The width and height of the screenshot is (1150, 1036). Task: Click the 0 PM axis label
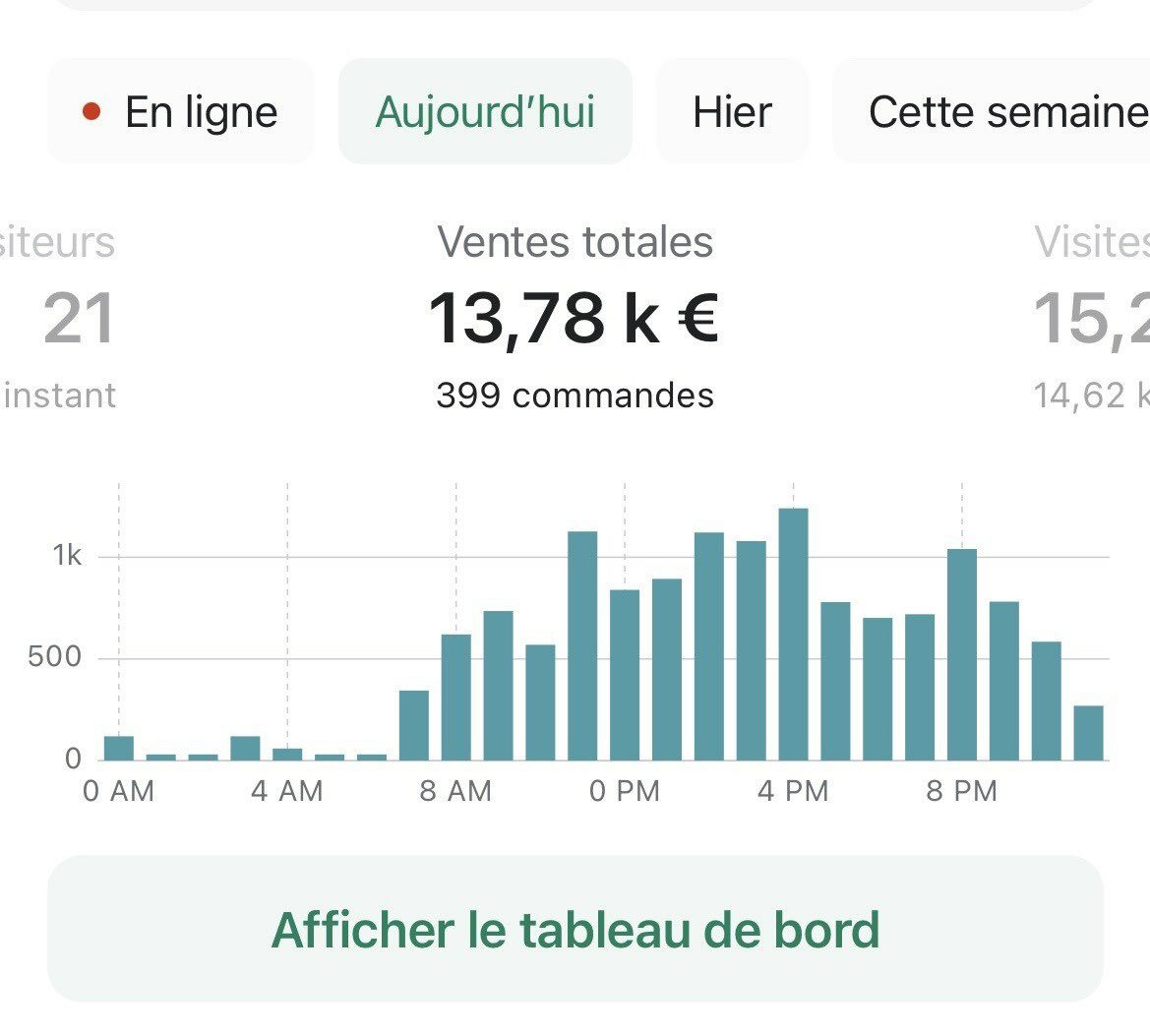tap(625, 791)
